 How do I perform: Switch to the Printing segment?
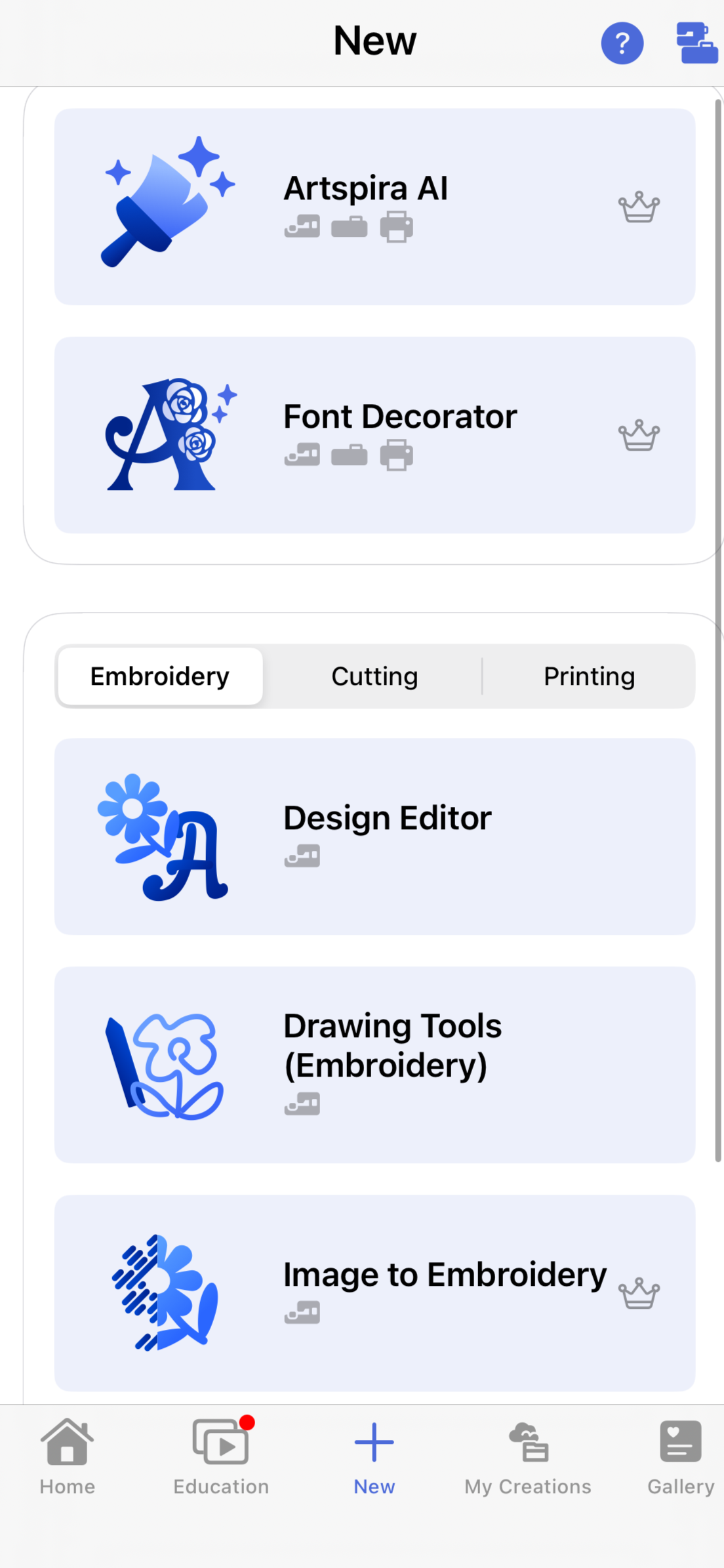pyautogui.click(x=589, y=676)
